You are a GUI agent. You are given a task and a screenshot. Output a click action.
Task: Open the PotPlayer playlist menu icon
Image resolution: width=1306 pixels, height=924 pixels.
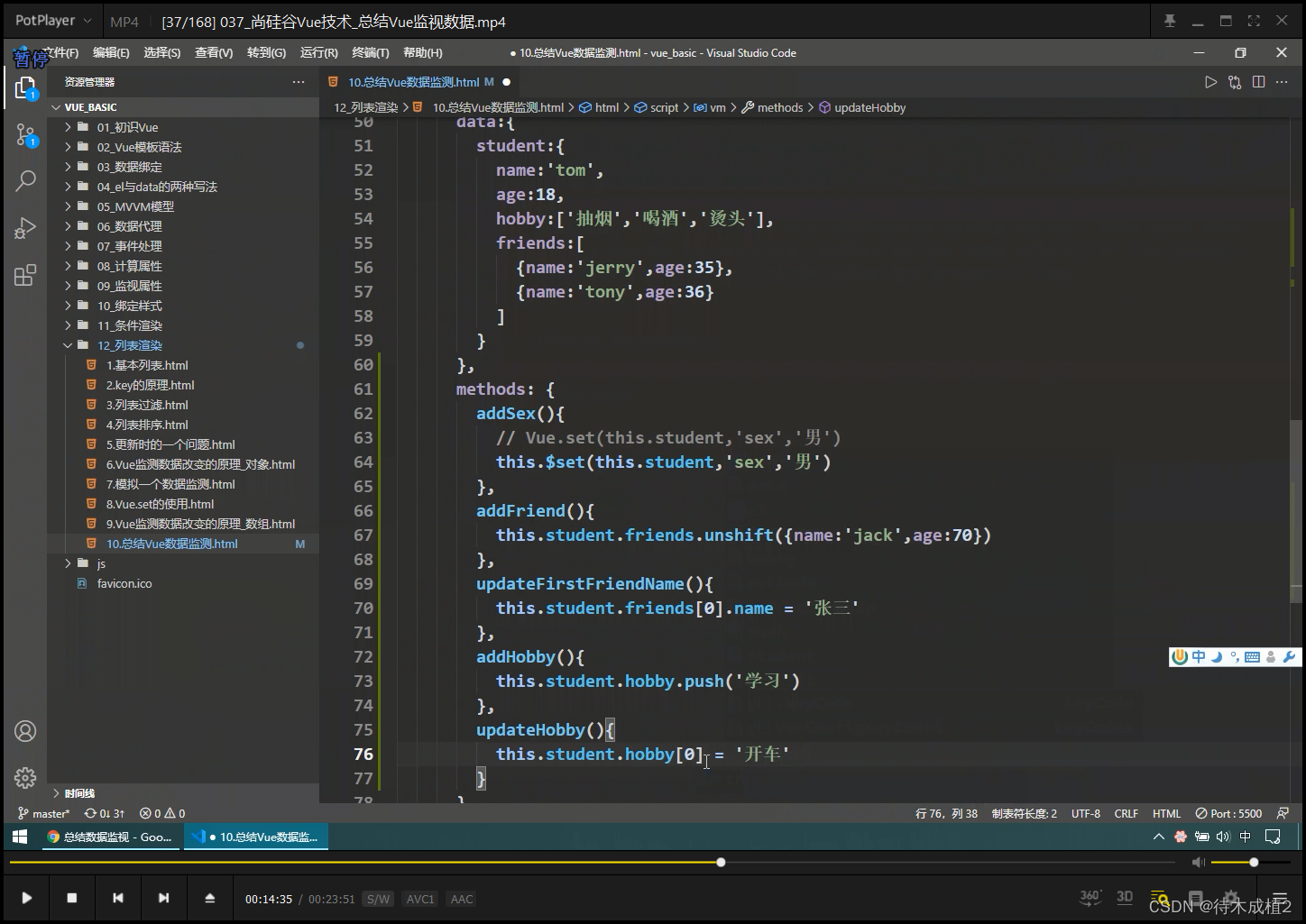(1280, 898)
